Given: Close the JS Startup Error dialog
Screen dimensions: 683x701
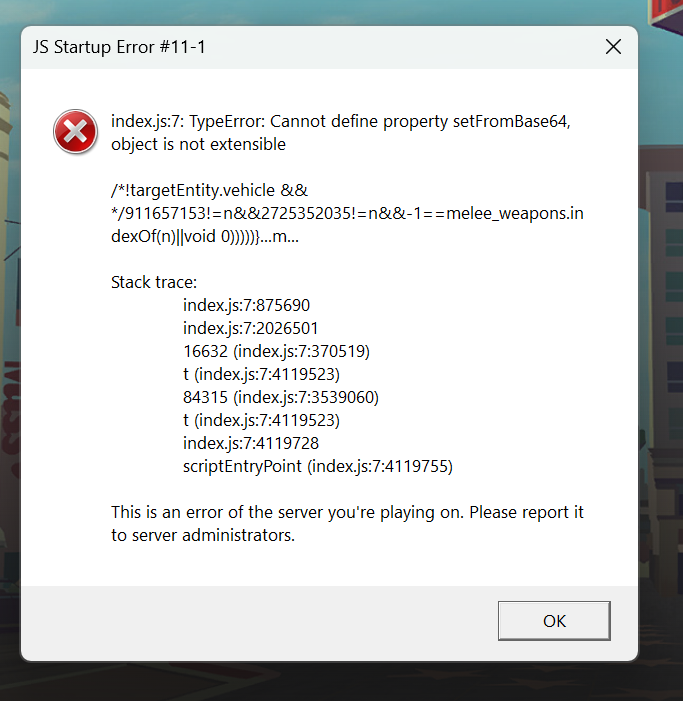Looking at the screenshot, I should (x=613, y=47).
